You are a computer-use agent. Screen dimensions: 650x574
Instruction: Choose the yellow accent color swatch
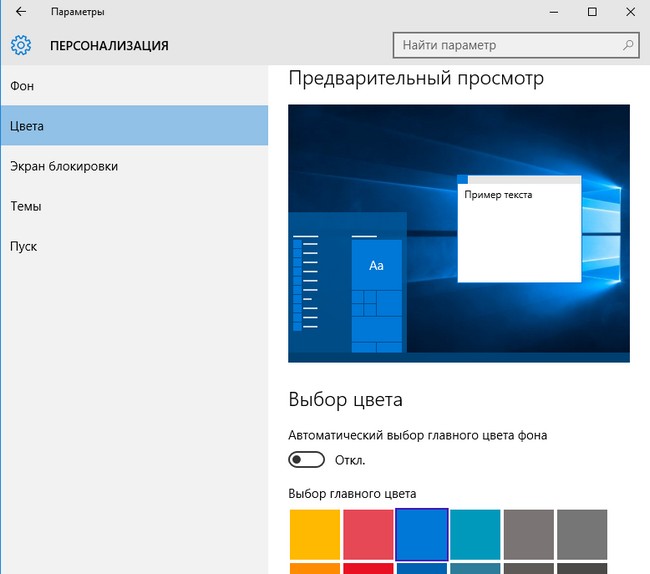[x=314, y=534]
